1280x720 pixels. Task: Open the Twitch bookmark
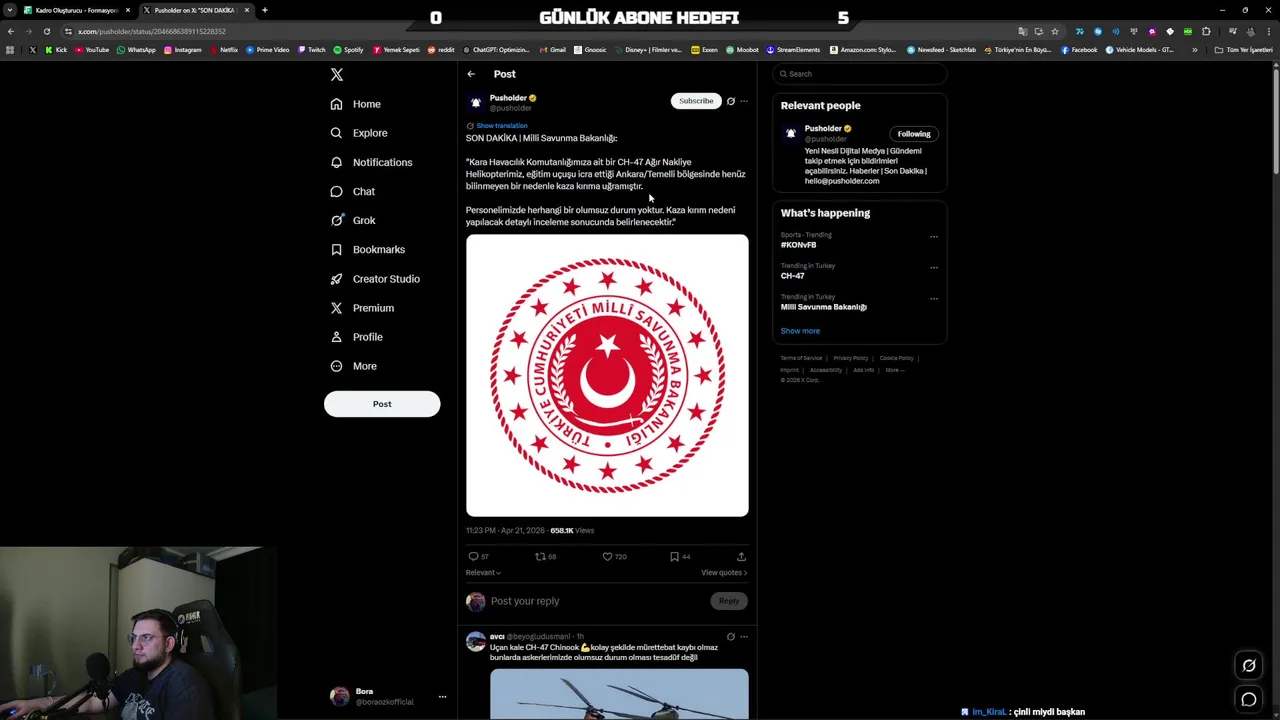311,50
